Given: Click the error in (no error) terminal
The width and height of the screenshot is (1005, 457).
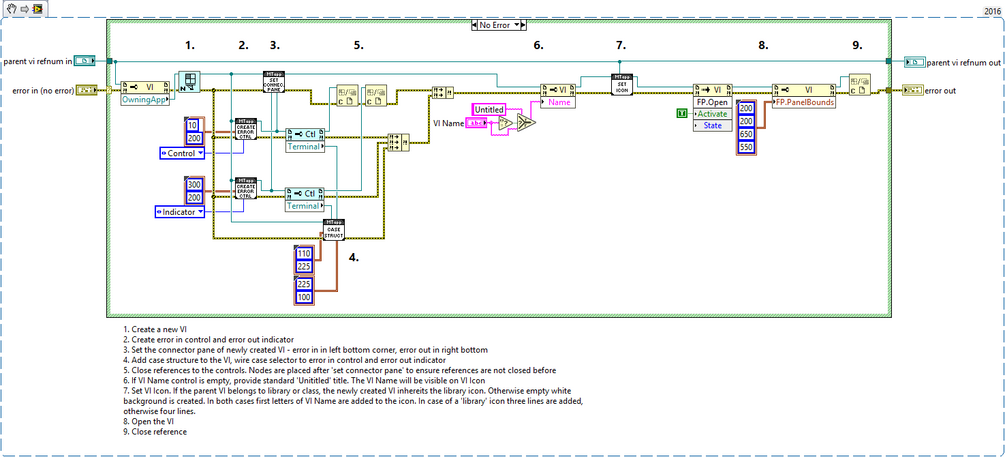Looking at the screenshot, I should pyautogui.click(x=86, y=90).
